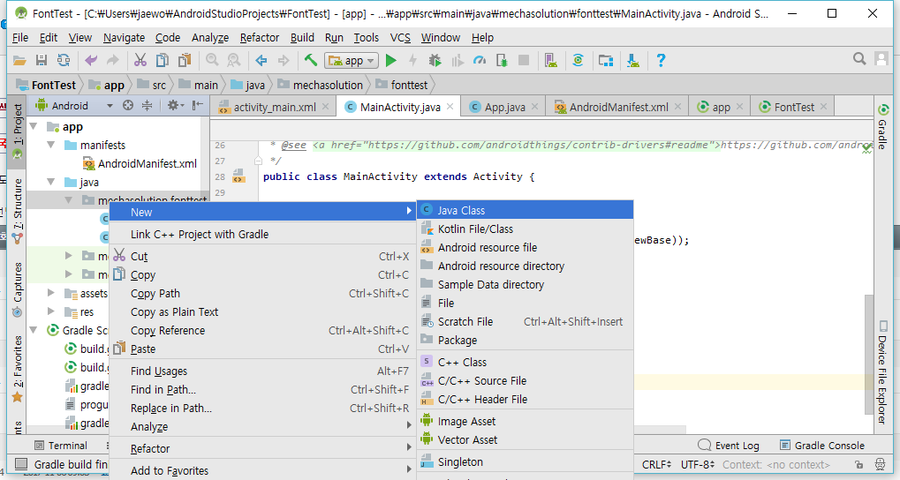Click the Redo arrow icon
Viewport: 900px width, 480px height.
pyautogui.click(x=112, y=60)
